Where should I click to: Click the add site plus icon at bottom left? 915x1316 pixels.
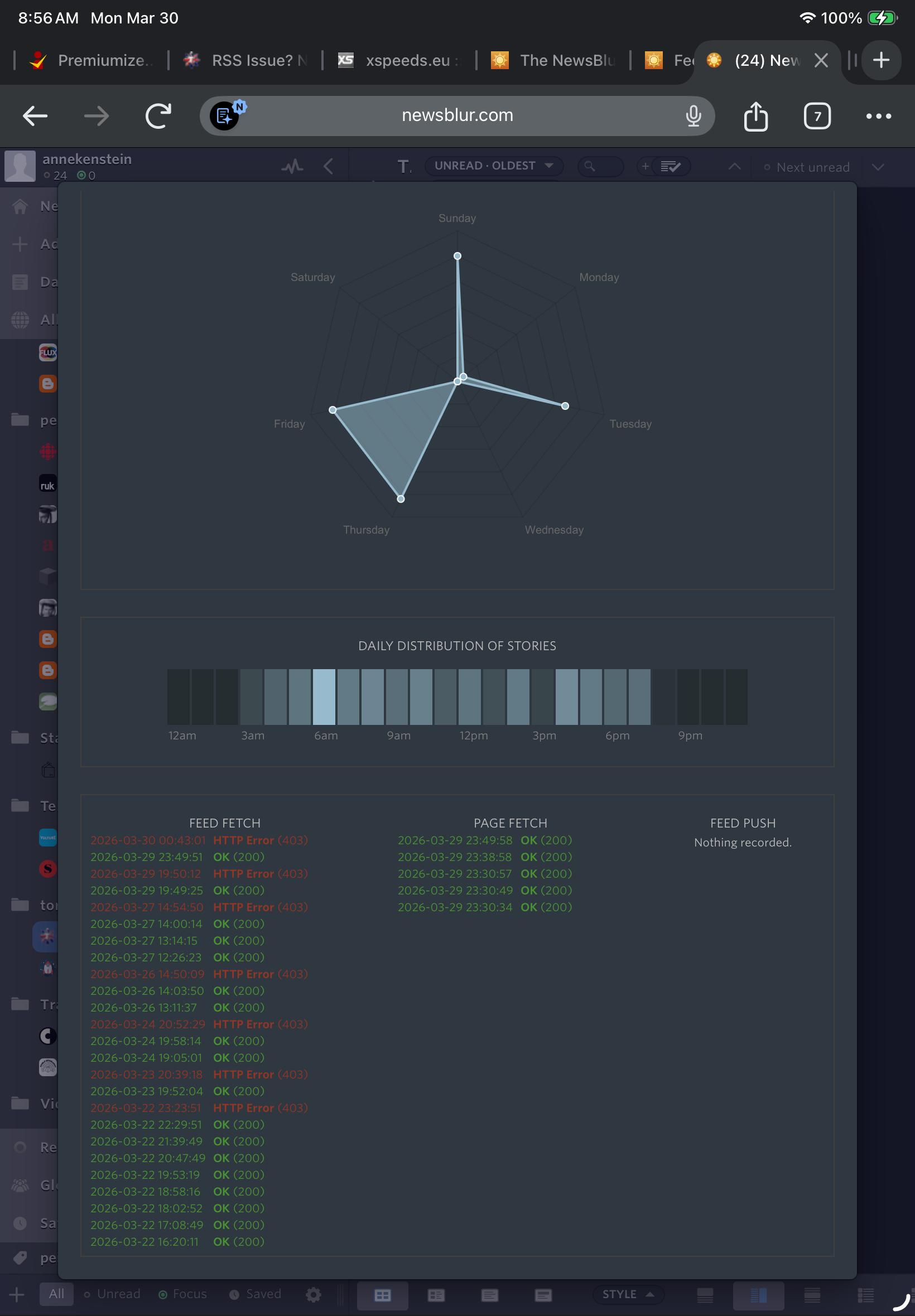(x=17, y=1294)
